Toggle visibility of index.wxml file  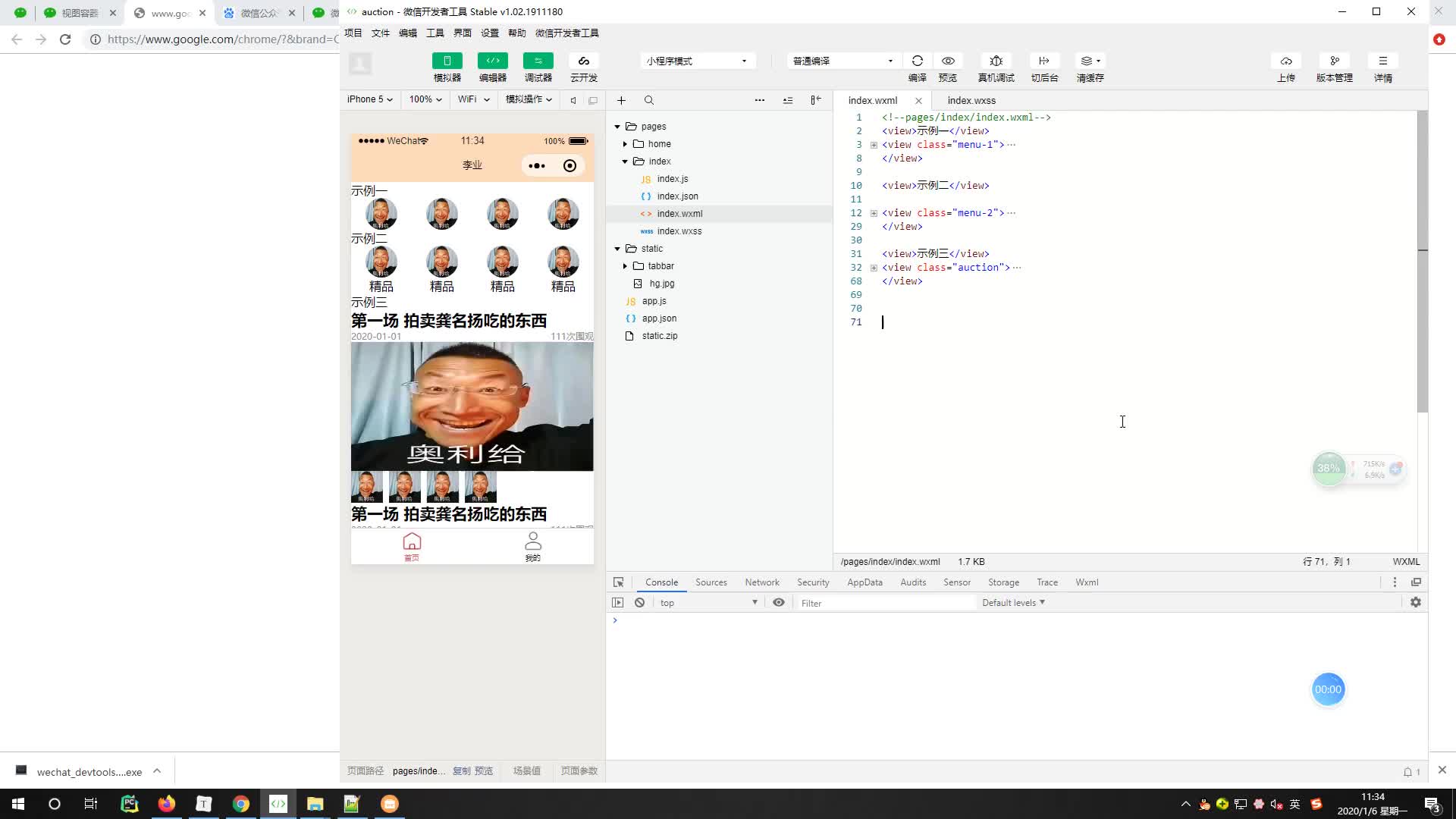pyautogui.click(x=918, y=100)
